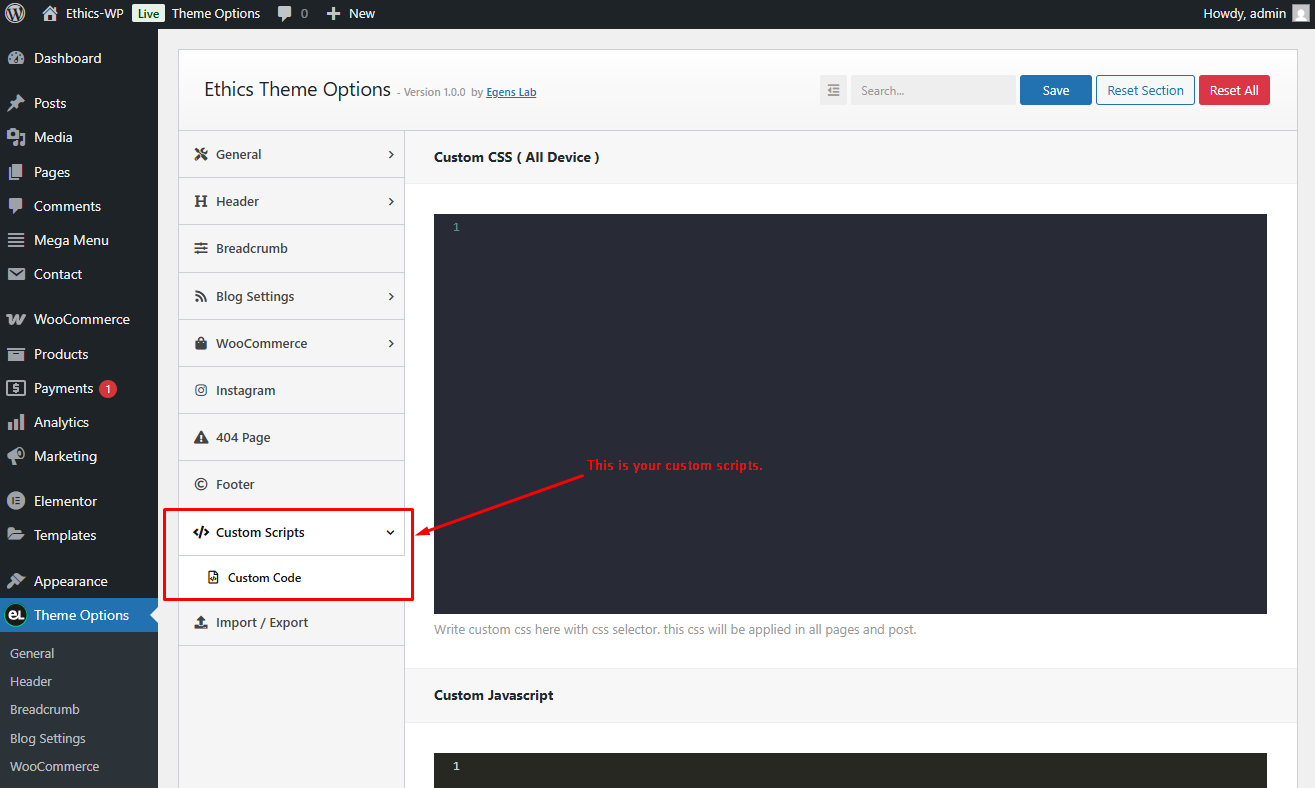Click the Payments notification badge

[x=108, y=388]
